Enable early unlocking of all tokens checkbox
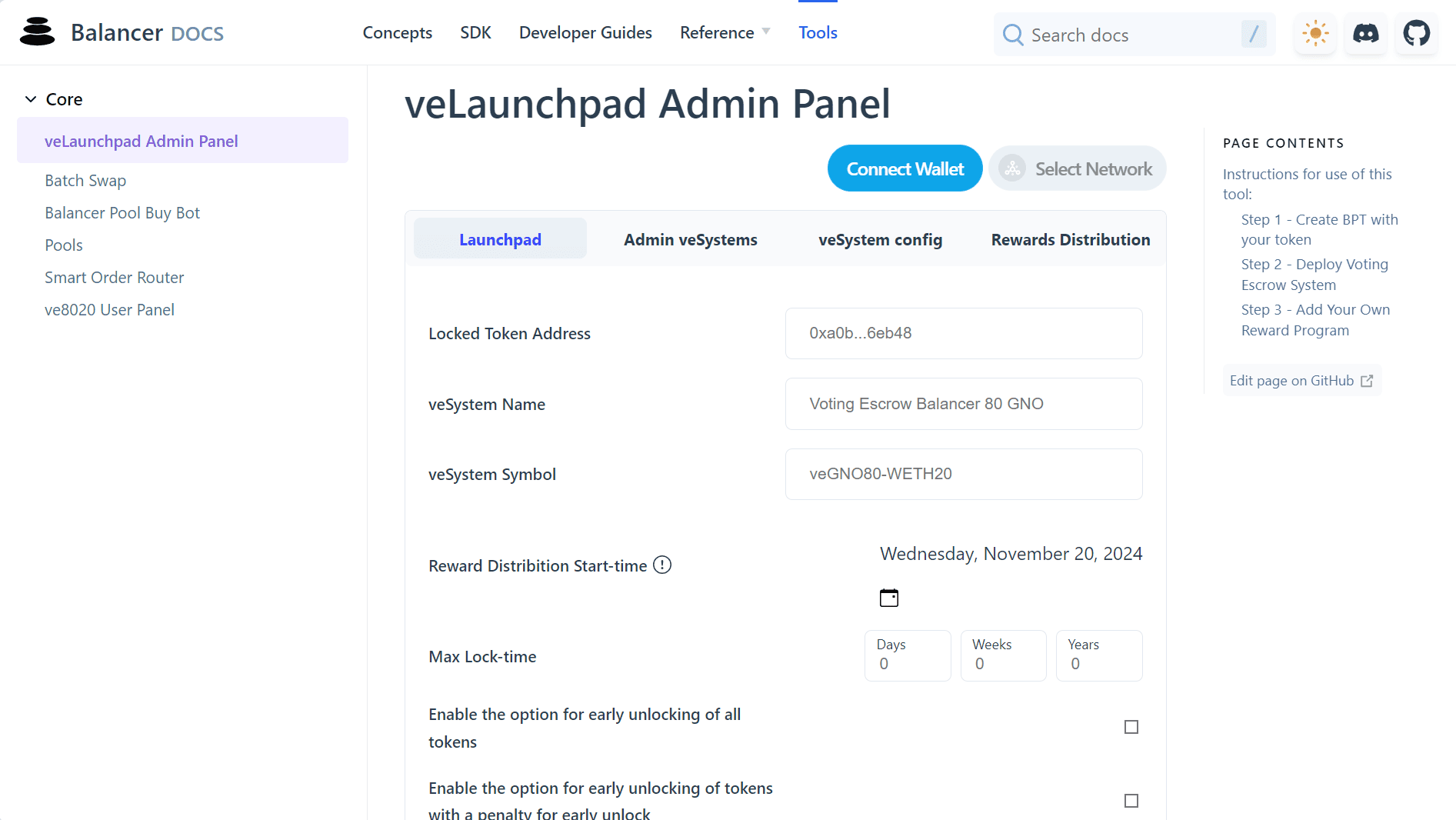Viewport: 1456px width, 820px height. click(1131, 727)
